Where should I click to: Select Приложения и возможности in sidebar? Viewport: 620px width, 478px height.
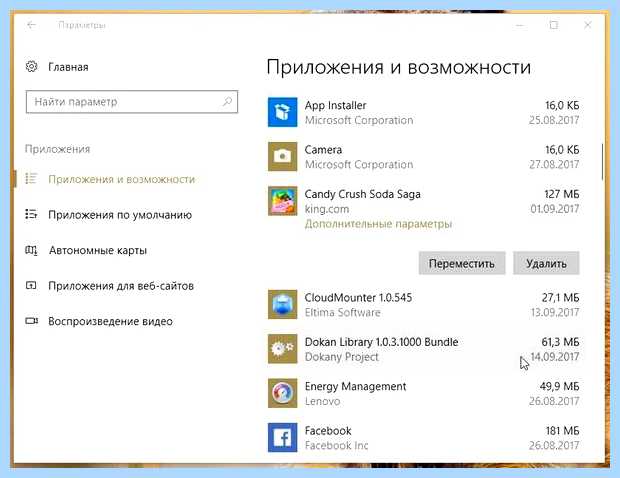click(121, 179)
